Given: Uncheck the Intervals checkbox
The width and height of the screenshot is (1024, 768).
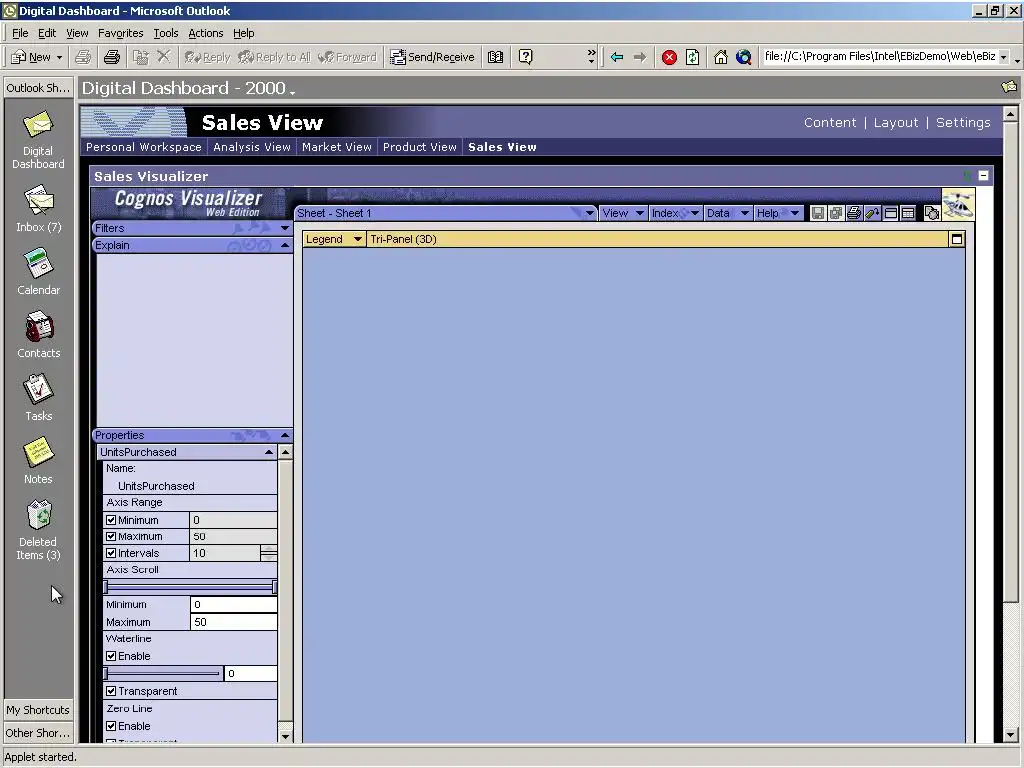Looking at the screenshot, I should (x=111, y=553).
